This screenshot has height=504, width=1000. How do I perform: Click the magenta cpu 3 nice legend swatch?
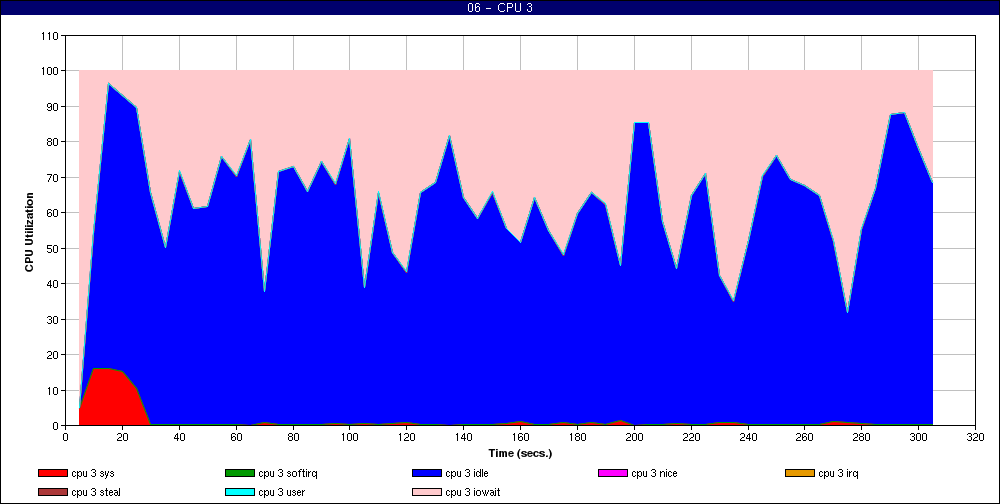coord(613,473)
